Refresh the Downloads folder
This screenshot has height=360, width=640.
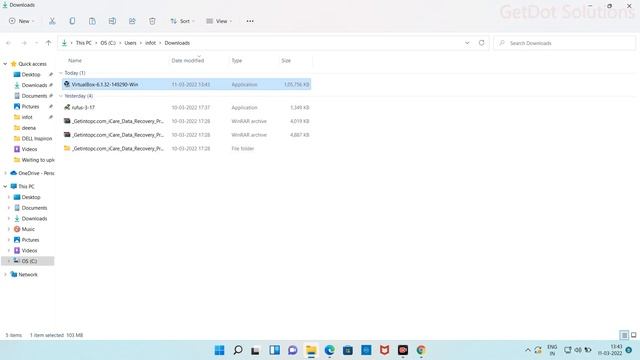coord(481,43)
